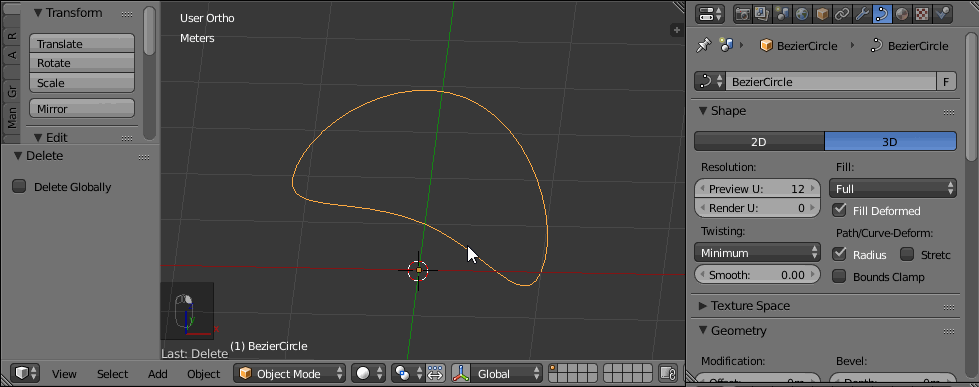Viewport: 979px width, 387px height.
Task: Switch to the R tool shelf tab
Action: coord(11,36)
